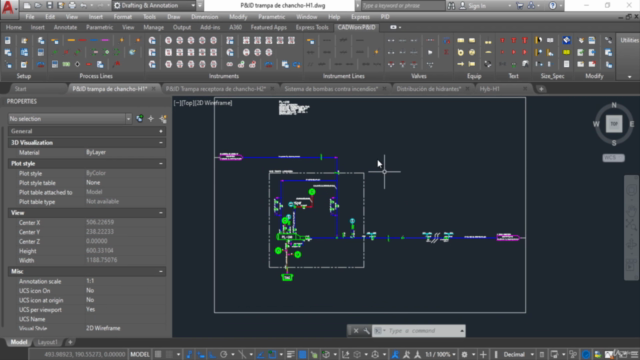Image resolution: width=640 pixels, height=360 pixels.
Task: Switch to Distribución de hidrantes drawing tab
Action: [x=429, y=89]
